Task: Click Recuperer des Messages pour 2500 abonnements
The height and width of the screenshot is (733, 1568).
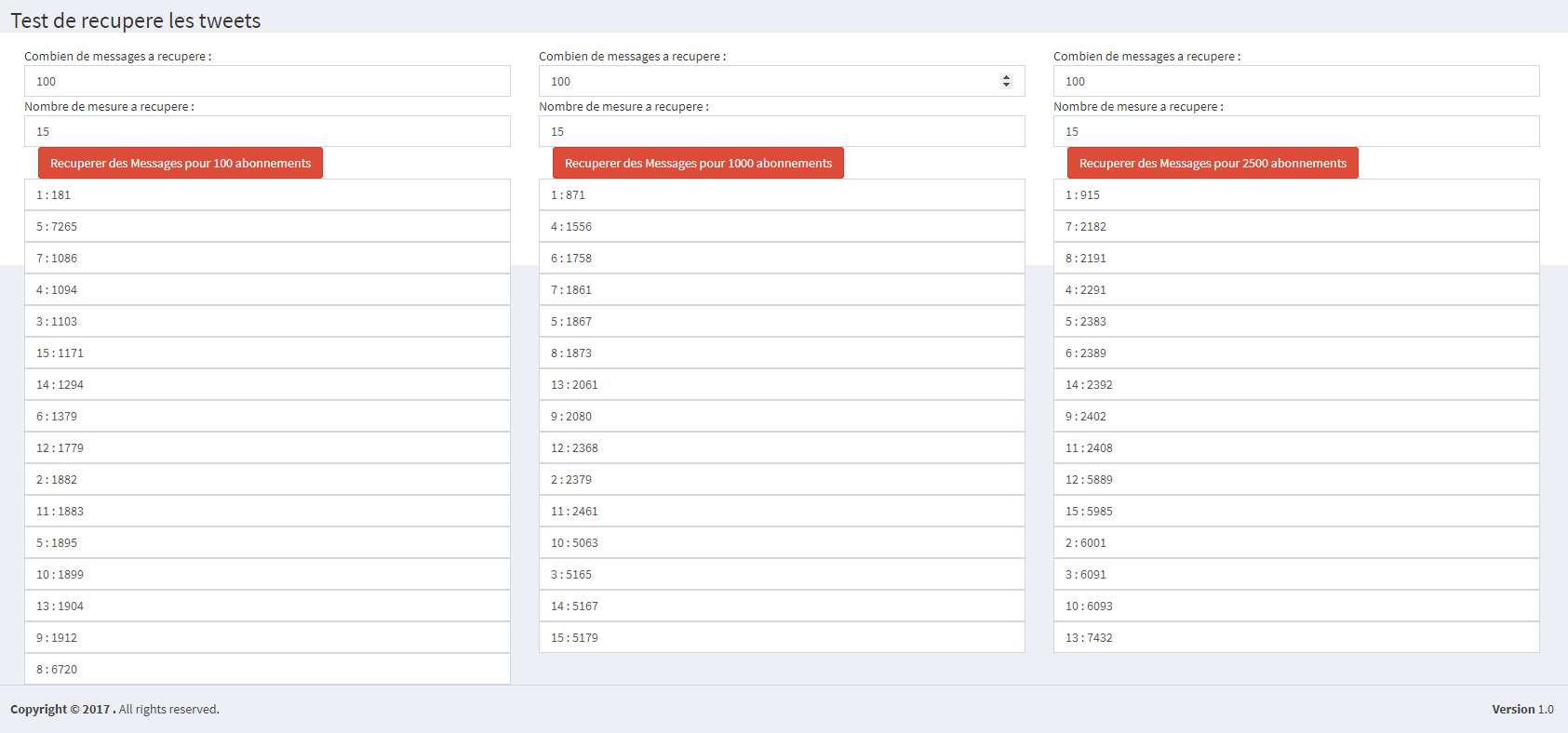Action: pos(1213,163)
